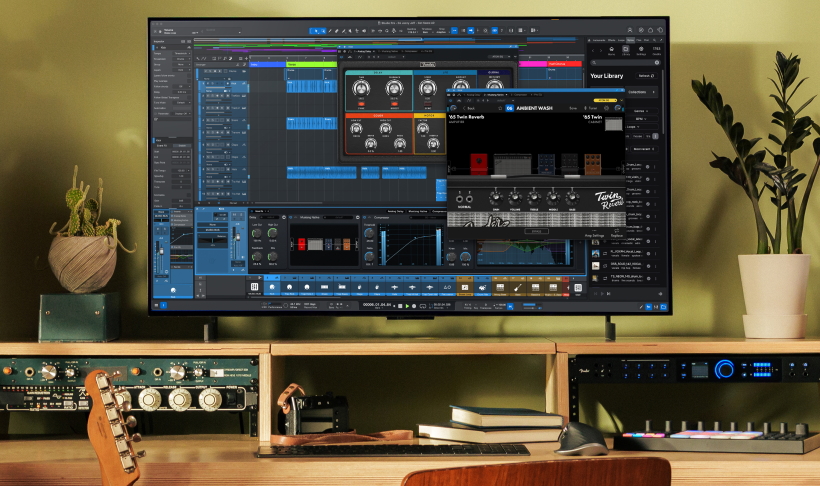The height and width of the screenshot is (486, 820).
Task: Click Back in the Ambient Wash plugin header
Action: pyautogui.click(x=469, y=107)
